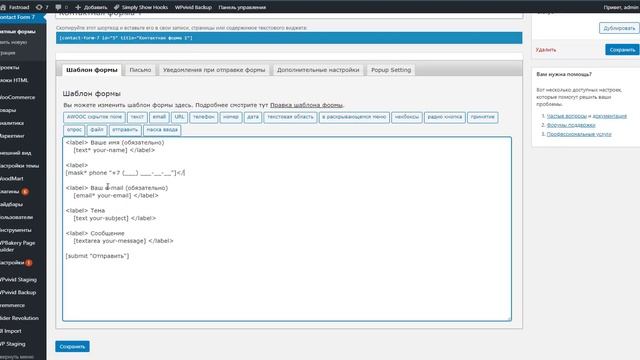
Task: Insert the радио кнопка tag
Action: click(x=445, y=117)
